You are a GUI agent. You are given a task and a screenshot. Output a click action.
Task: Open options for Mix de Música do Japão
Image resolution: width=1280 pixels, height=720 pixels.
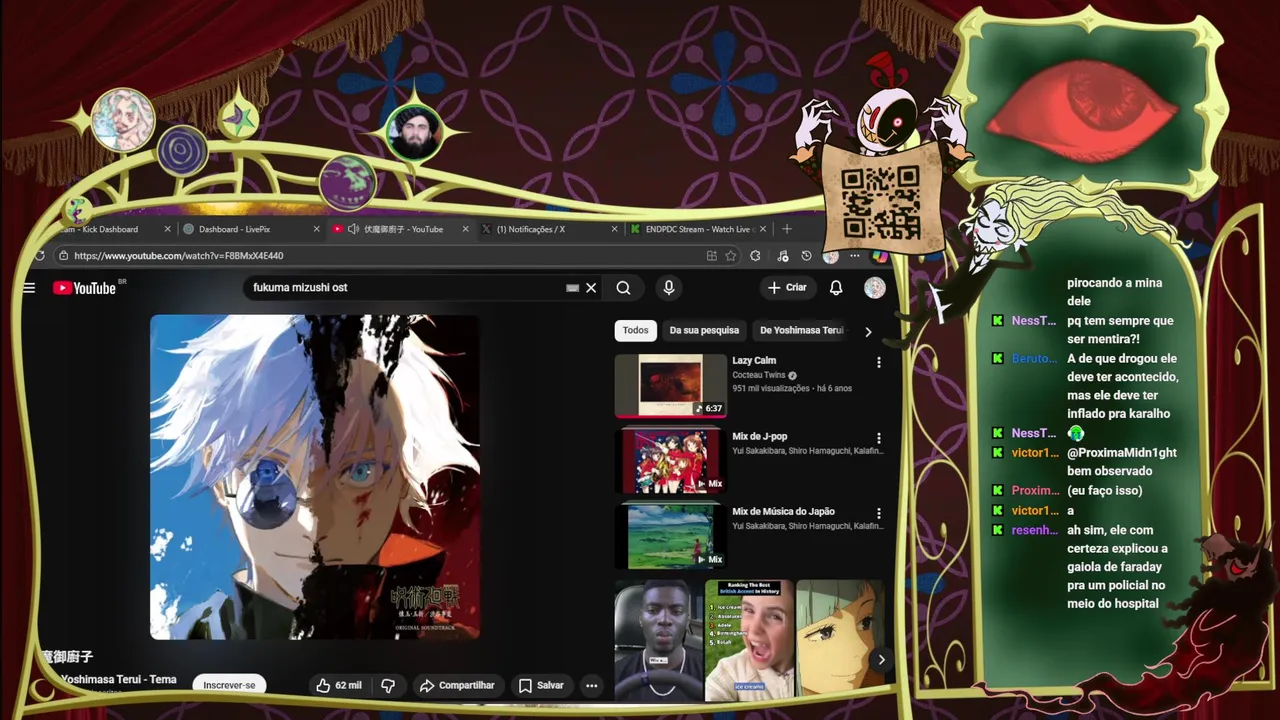tap(879, 513)
